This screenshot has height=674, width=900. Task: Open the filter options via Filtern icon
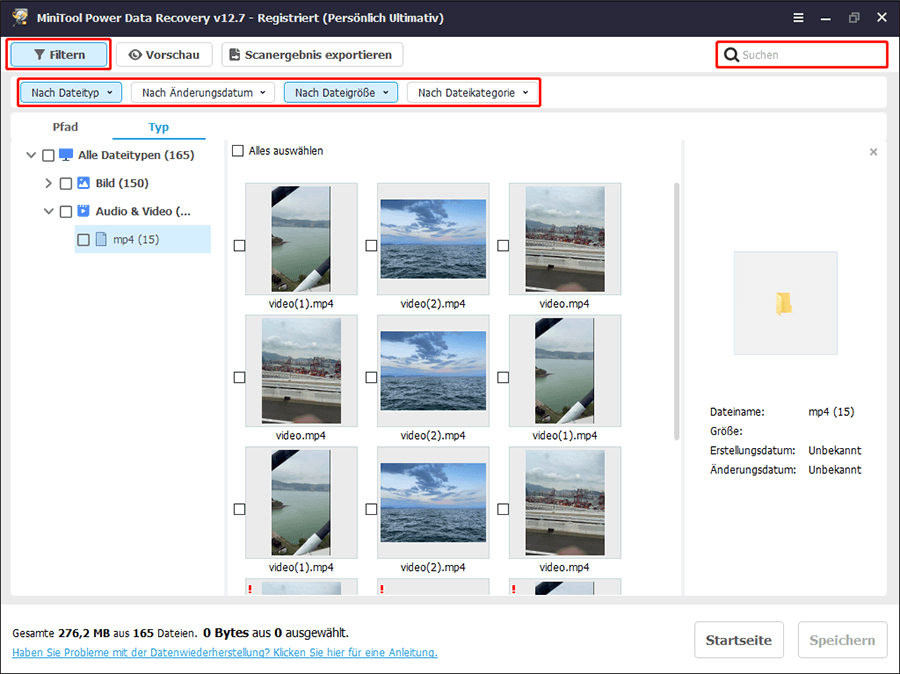(x=39, y=54)
